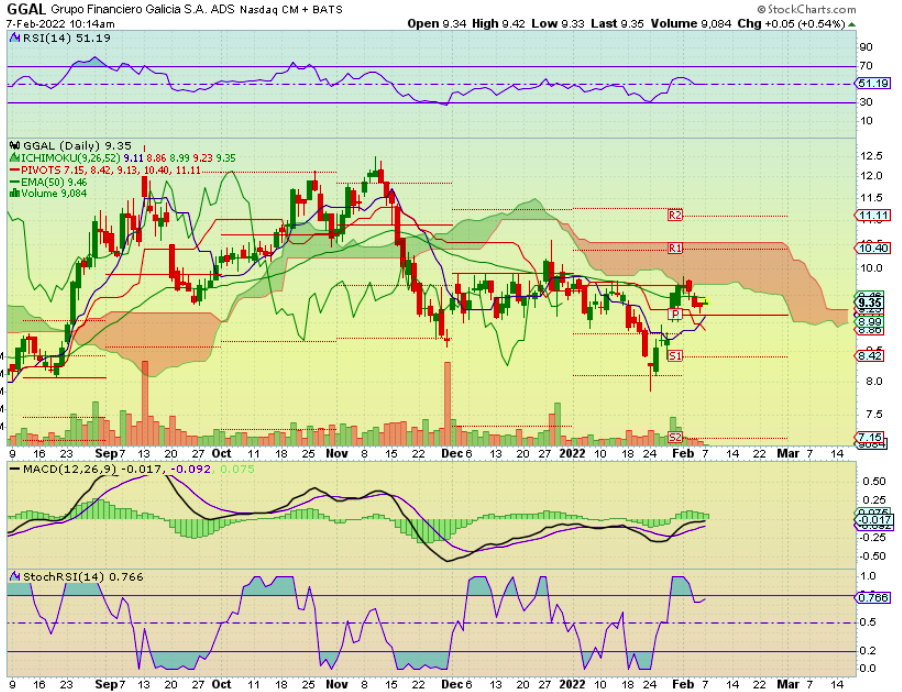This screenshot has height=692, width=902.
Task: Click the MACD(12,26,9) legend icon
Action: (12, 471)
